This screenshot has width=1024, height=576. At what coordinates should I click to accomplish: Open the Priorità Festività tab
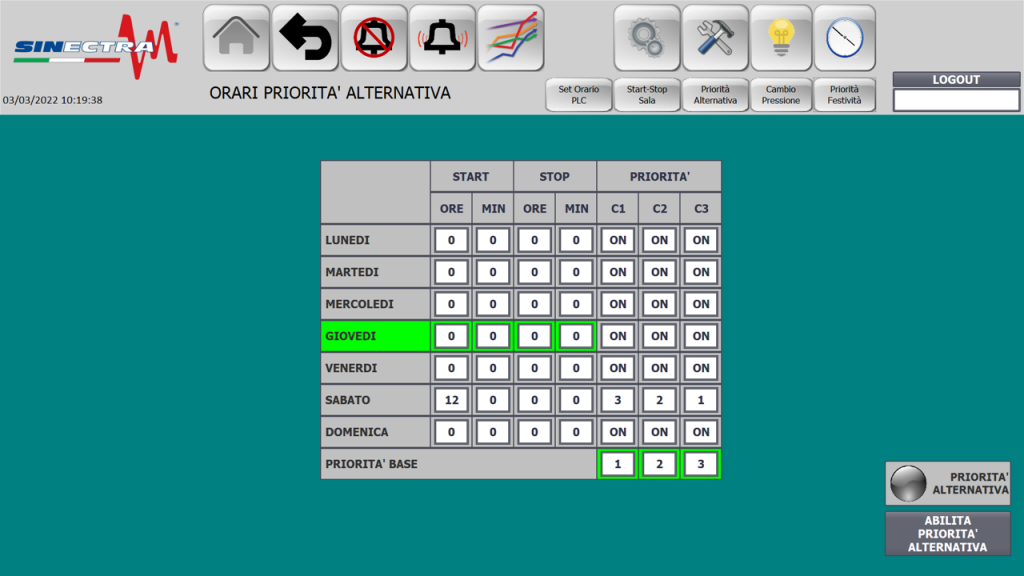pyautogui.click(x=844, y=95)
